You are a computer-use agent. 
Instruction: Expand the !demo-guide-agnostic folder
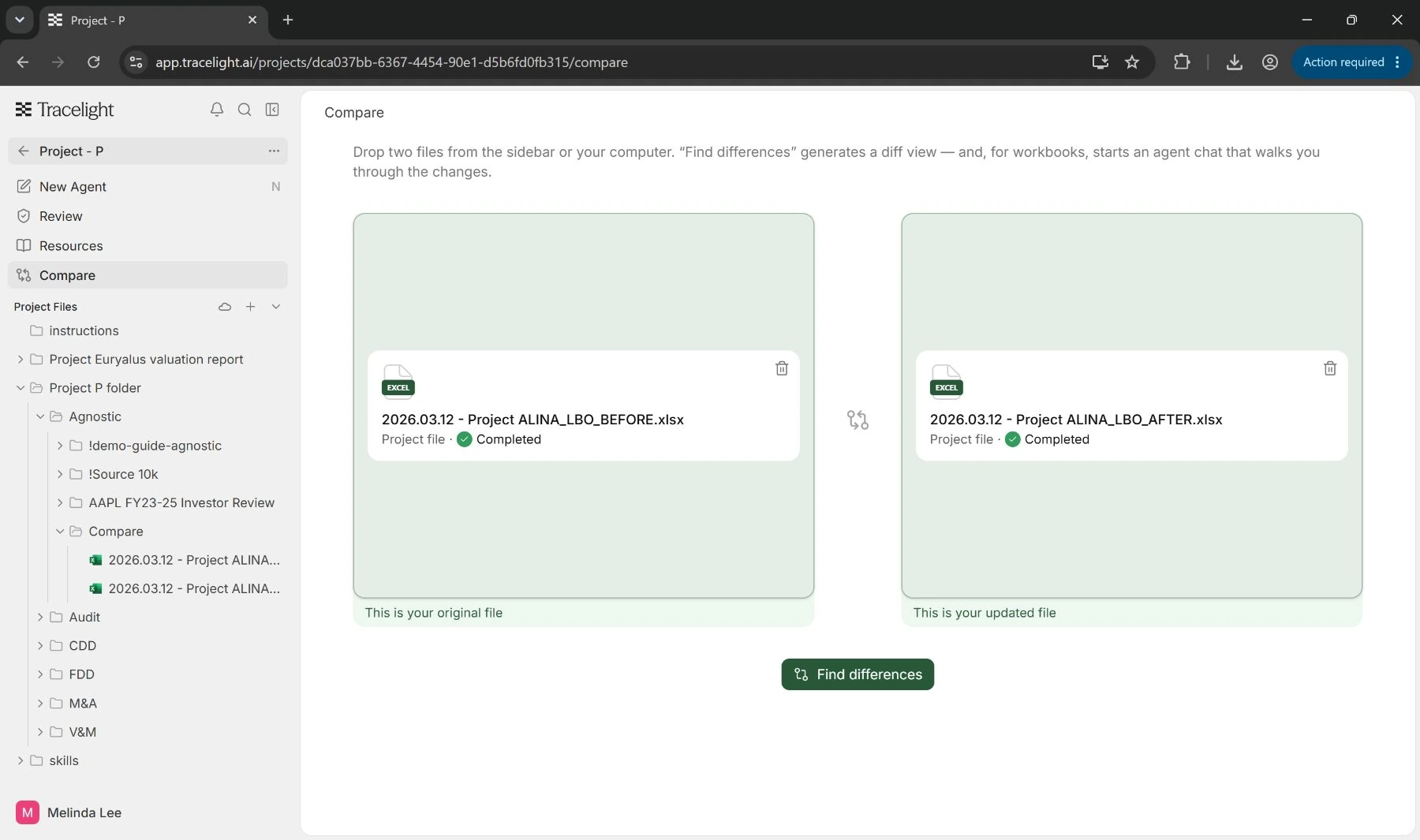60,446
